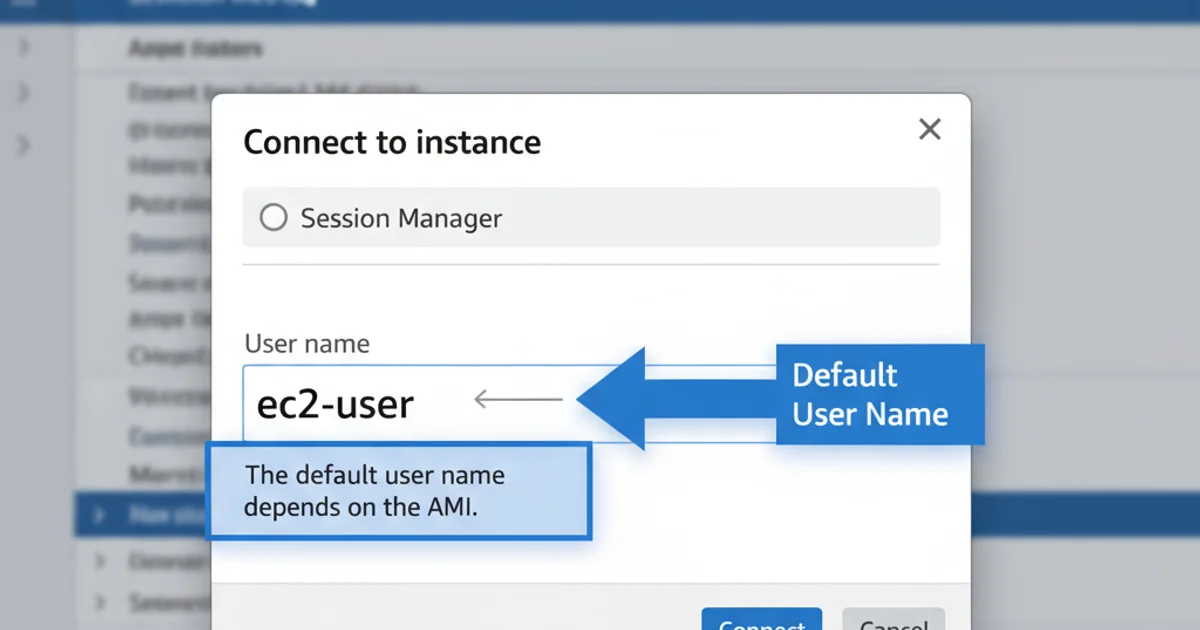Click the tooltip about default user name and AMI
Screen dimensions: 1200x630
[x=398, y=491]
